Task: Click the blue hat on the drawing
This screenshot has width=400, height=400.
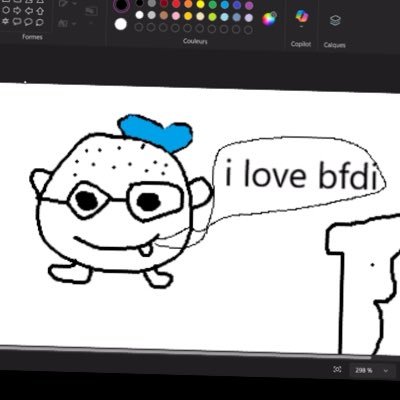Action: pyautogui.click(x=156, y=133)
